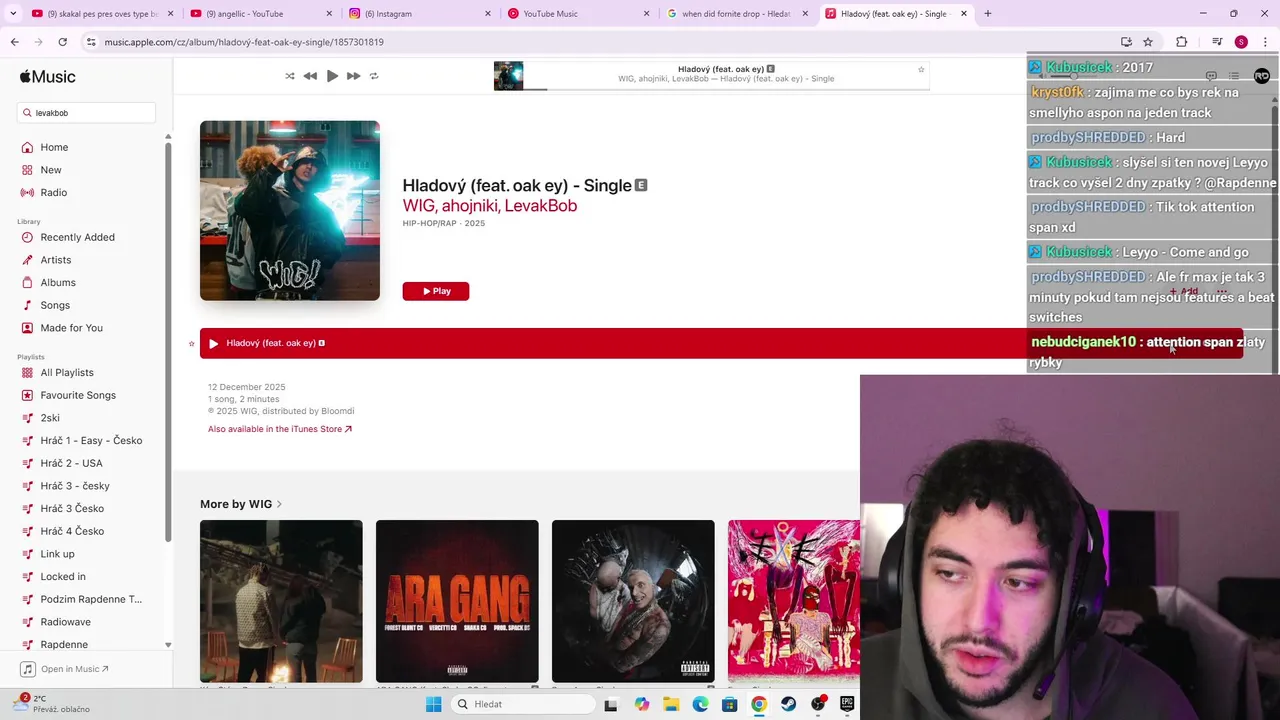This screenshot has height=720, width=1280.
Task: Open the Windows Start menu
Action: (x=433, y=704)
